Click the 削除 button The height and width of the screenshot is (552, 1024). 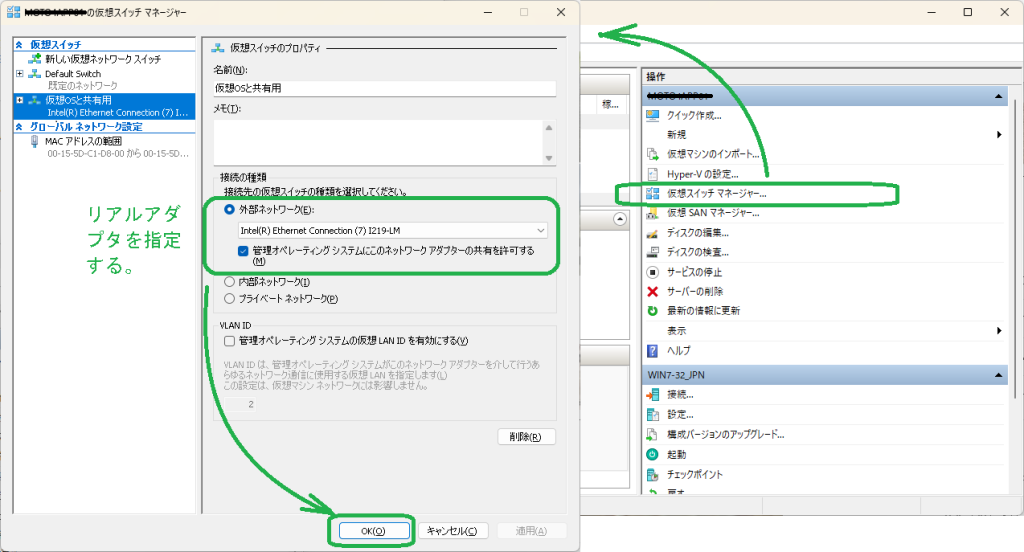[526, 436]
